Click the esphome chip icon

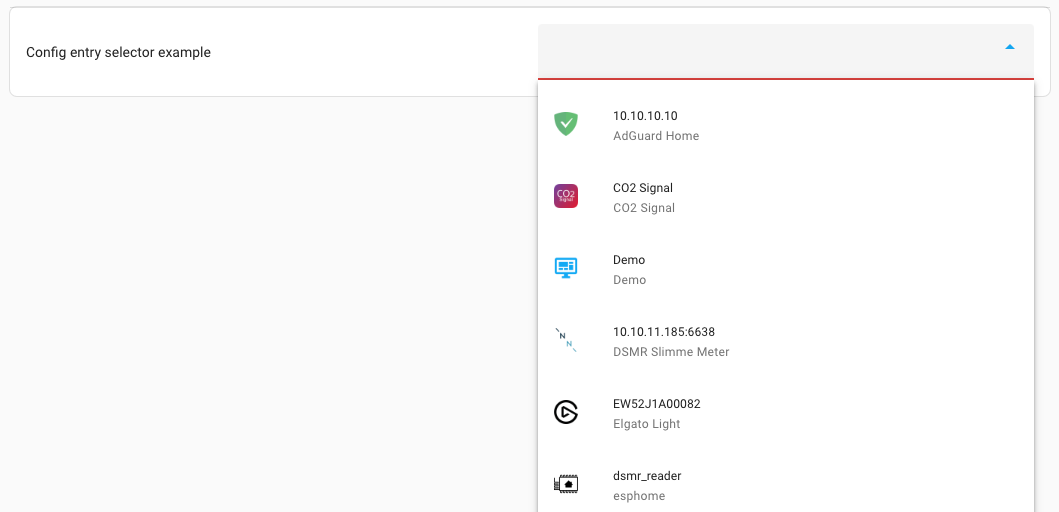coord(566,484)
